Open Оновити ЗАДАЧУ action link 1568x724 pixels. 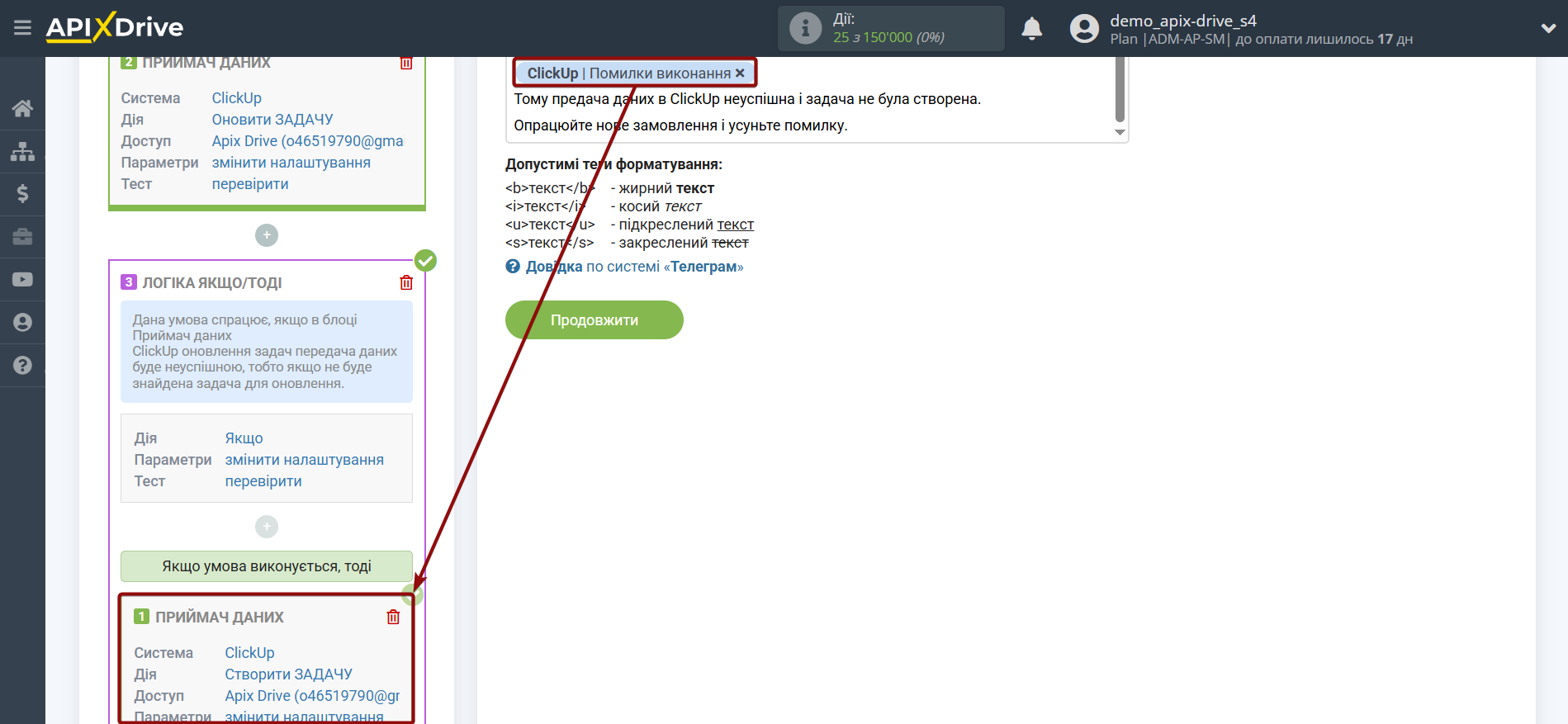tap(272, 120)
